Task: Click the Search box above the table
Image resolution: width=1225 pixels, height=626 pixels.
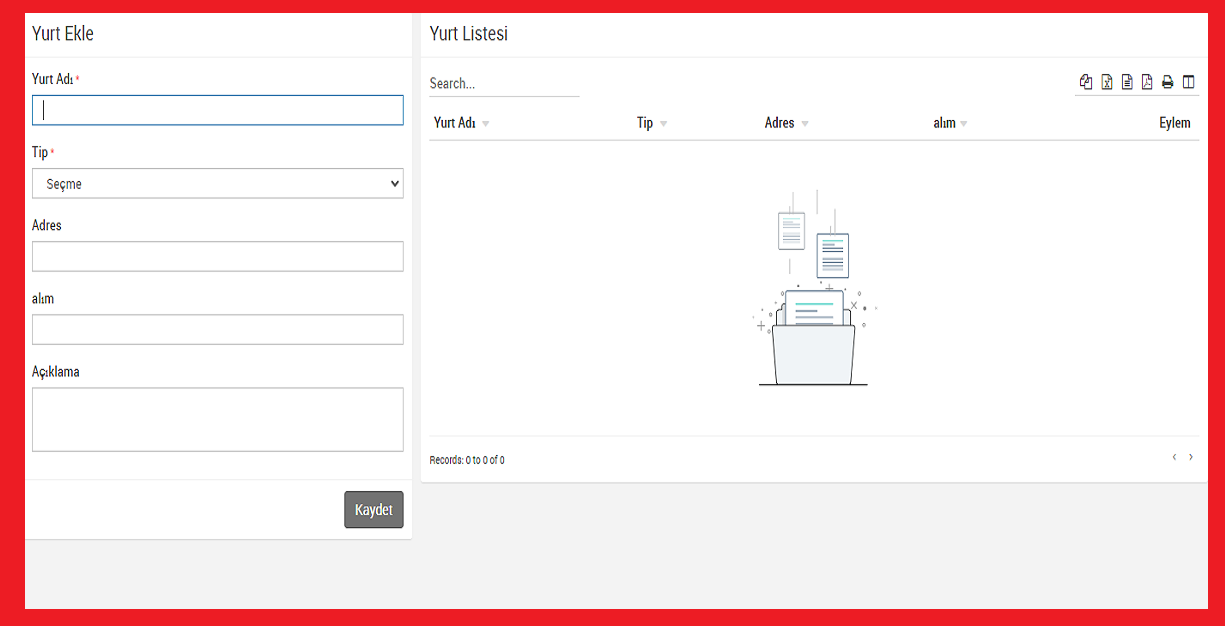Action: 504,84
